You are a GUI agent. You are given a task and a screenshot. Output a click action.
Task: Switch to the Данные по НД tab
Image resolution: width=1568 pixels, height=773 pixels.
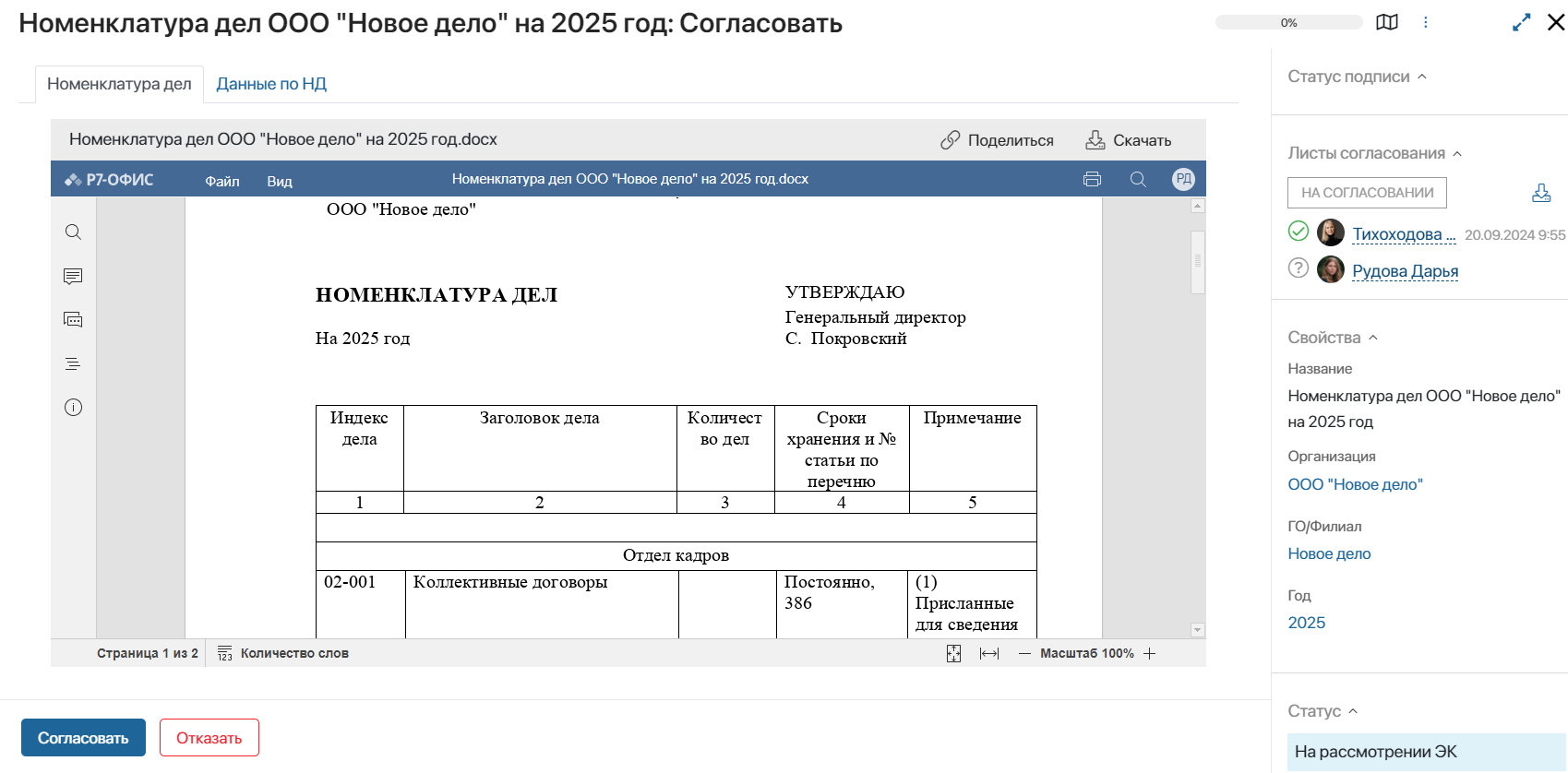click(271, 84)
